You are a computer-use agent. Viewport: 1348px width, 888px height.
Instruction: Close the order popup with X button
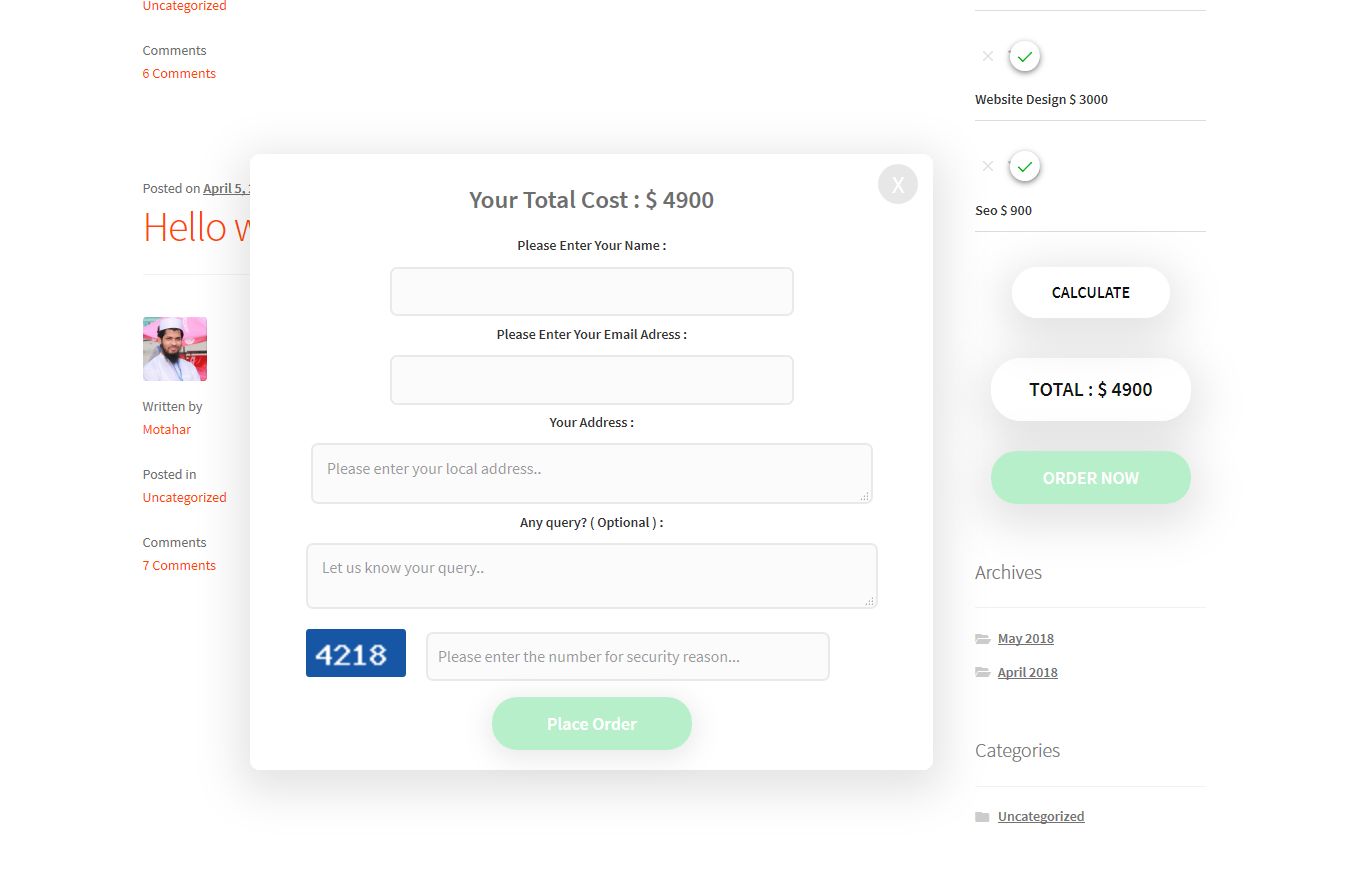pyautogui.click(x=897, y=184)
